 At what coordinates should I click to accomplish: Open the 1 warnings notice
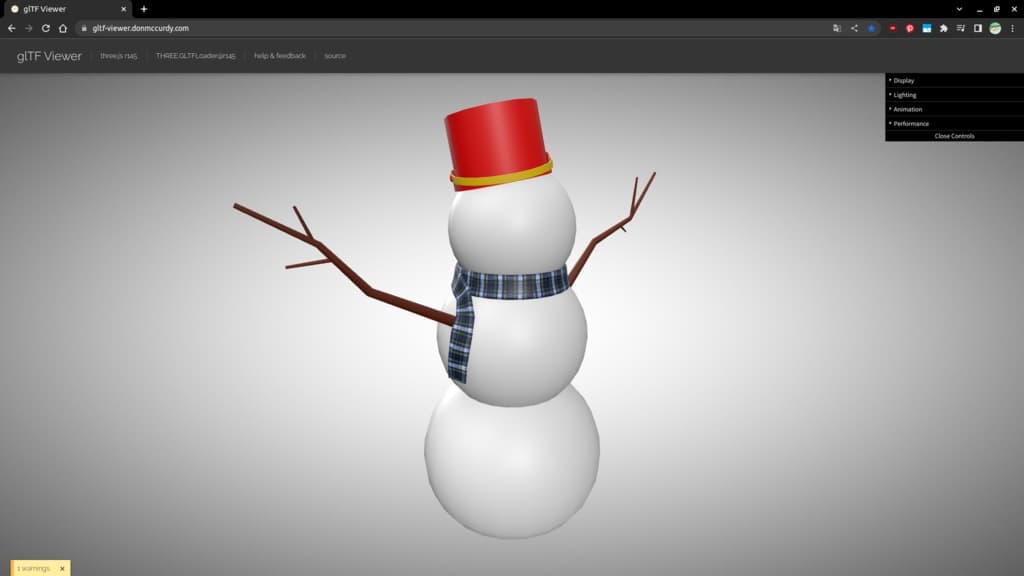coord(33,568)
